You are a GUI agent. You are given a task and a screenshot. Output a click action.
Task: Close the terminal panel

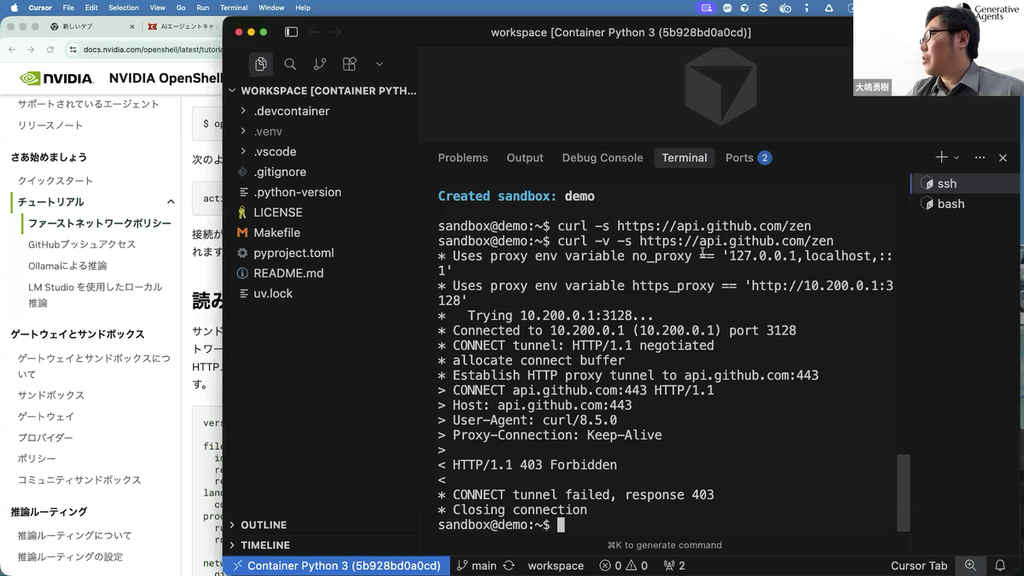1003,157
